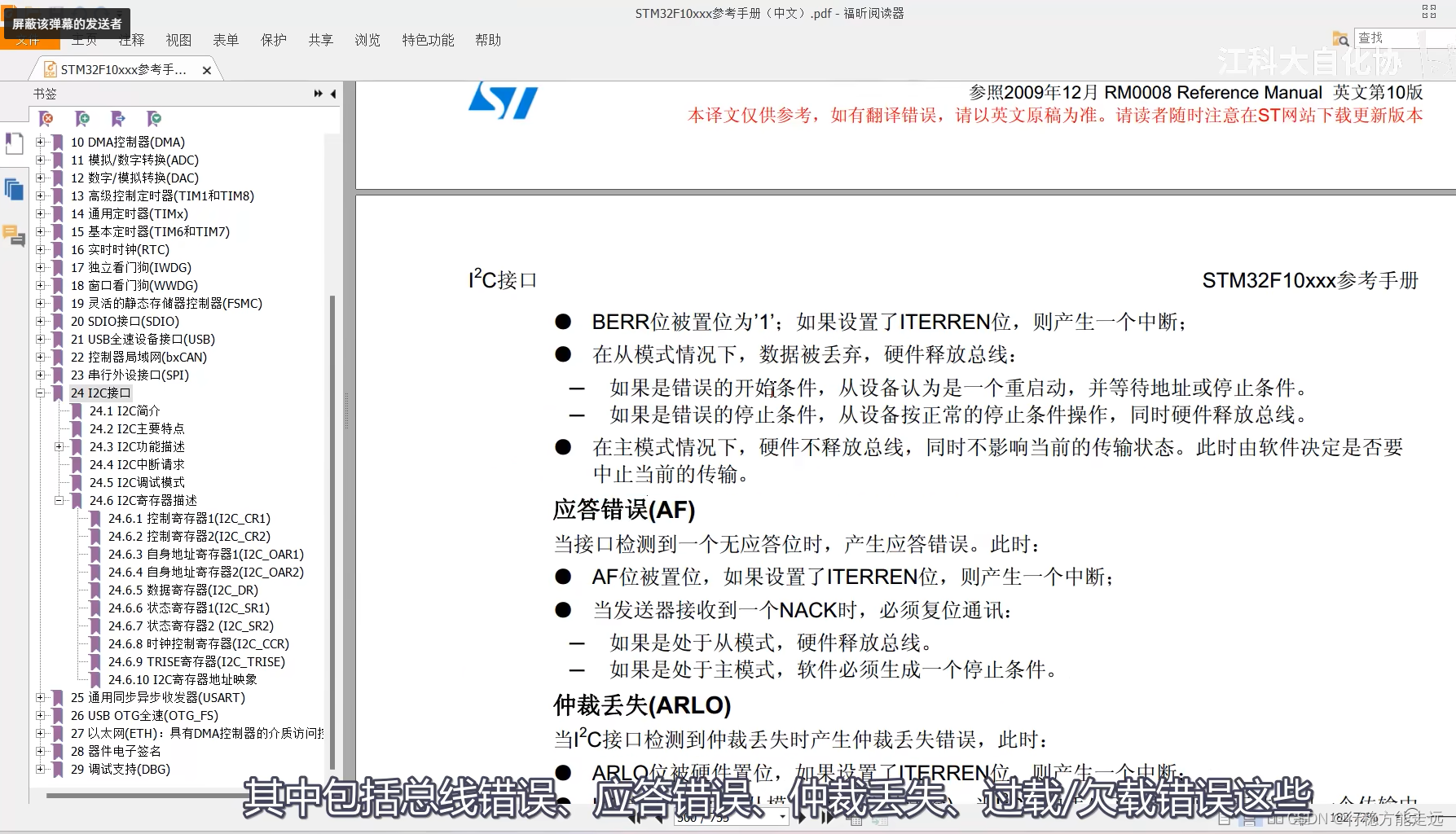Open 24.6.10 I2C寄存器地址映象 bookmark

coord(183,679)
